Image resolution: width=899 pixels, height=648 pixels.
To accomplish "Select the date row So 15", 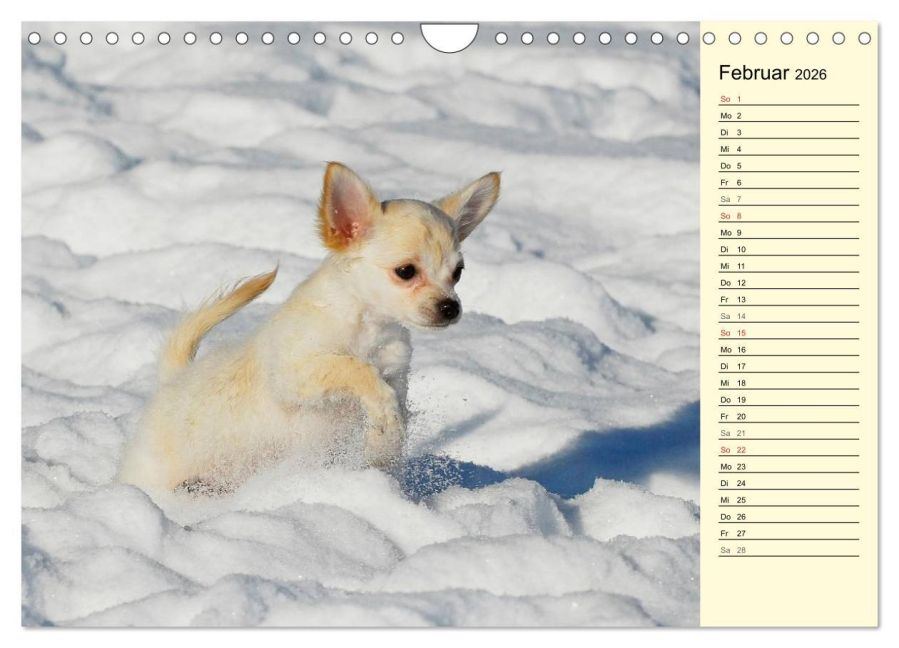I will point(789,333).
